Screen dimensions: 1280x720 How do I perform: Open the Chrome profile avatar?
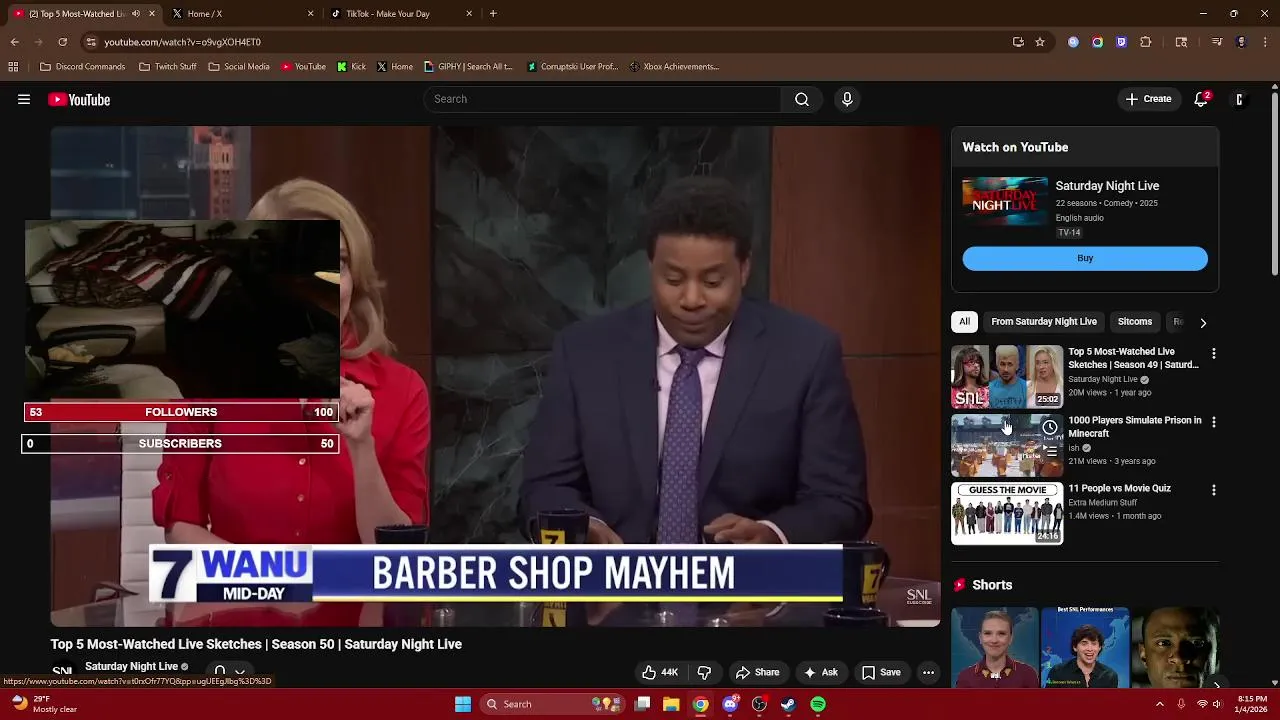(1241, 42)
